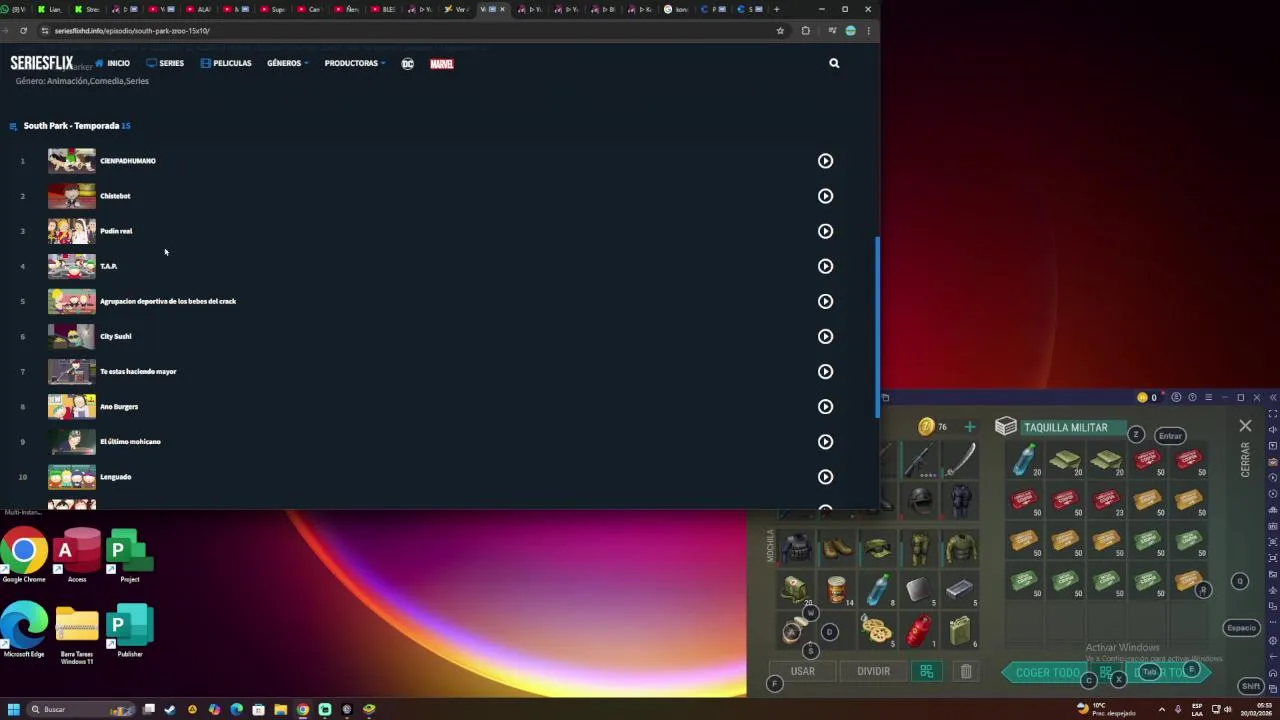Select the canned food item with 14
The image size is (1280, 720).
coord(837,590)
